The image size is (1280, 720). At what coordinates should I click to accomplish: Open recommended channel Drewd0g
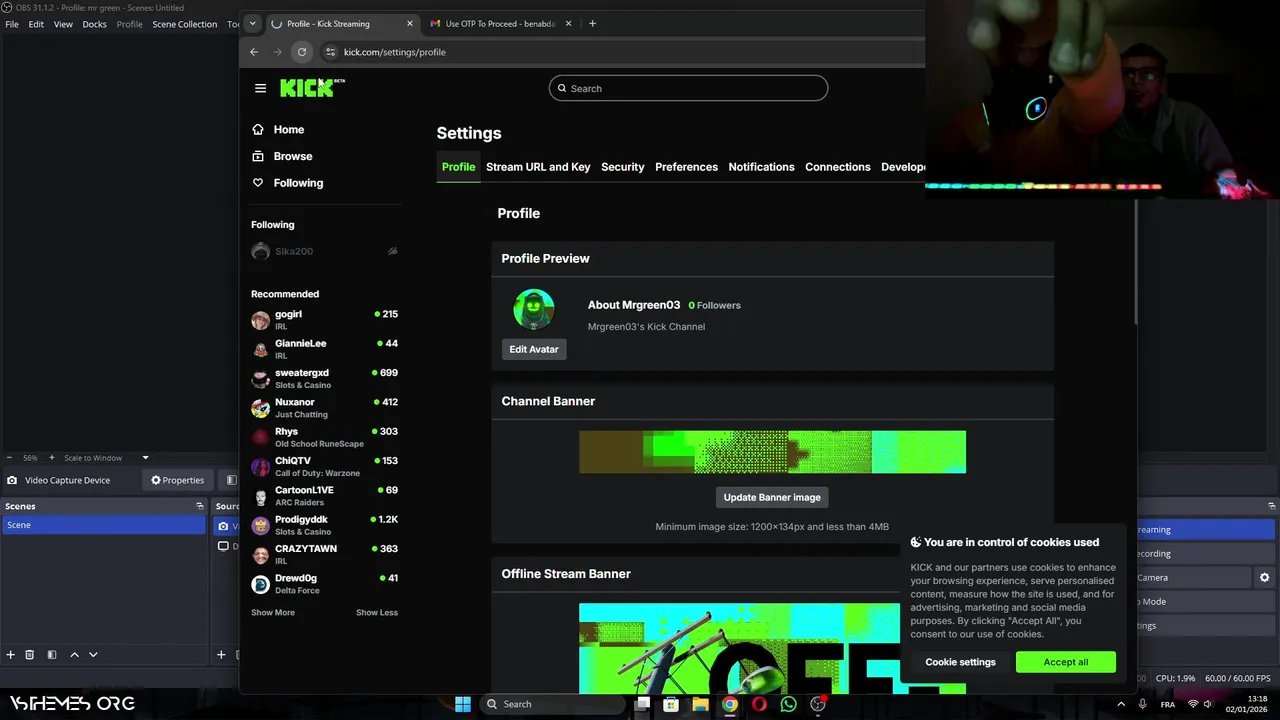point(325,584)
